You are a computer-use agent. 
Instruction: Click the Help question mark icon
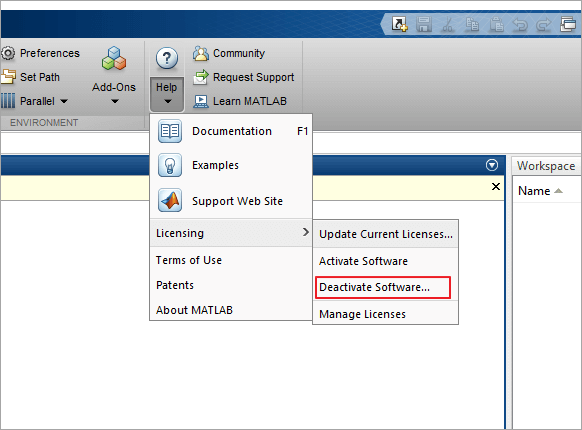pos(167,58)
